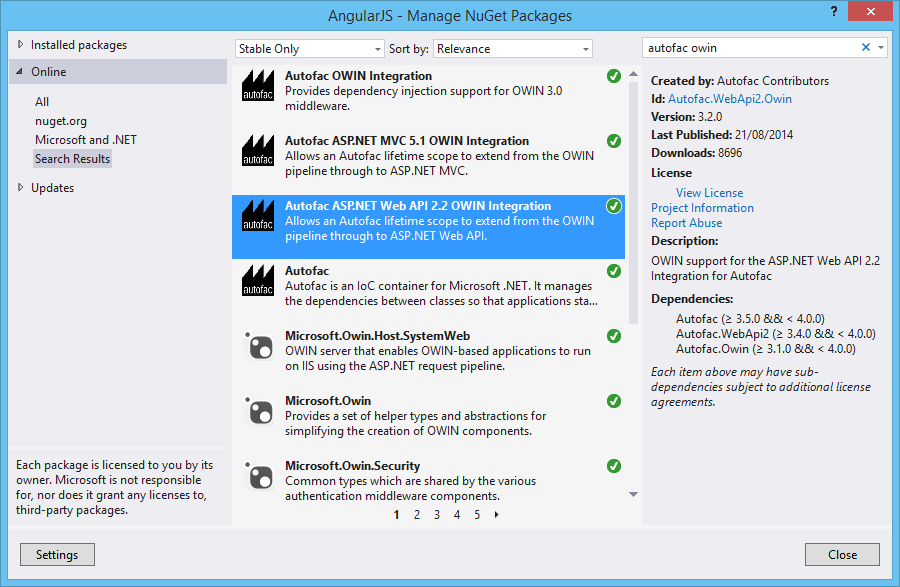Select the Microsoft.Owin.Host.SystemWeb package title
This screenshot has width=900, height=587.
tap(378, 336)
